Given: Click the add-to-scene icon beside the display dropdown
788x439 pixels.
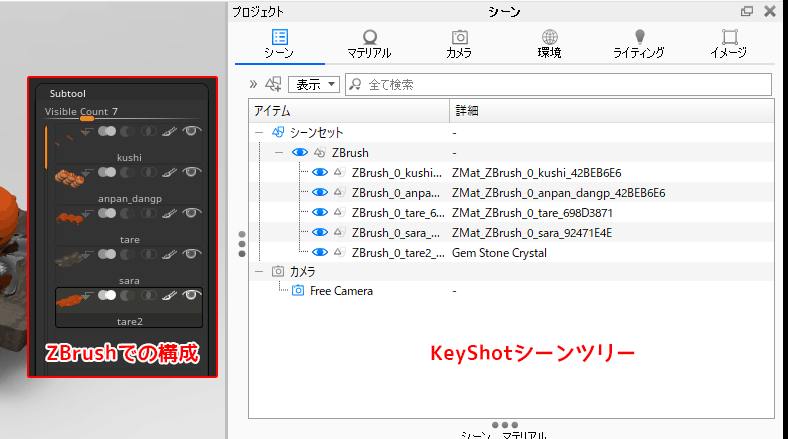Looking at the screenshot, I should point(273,85).
